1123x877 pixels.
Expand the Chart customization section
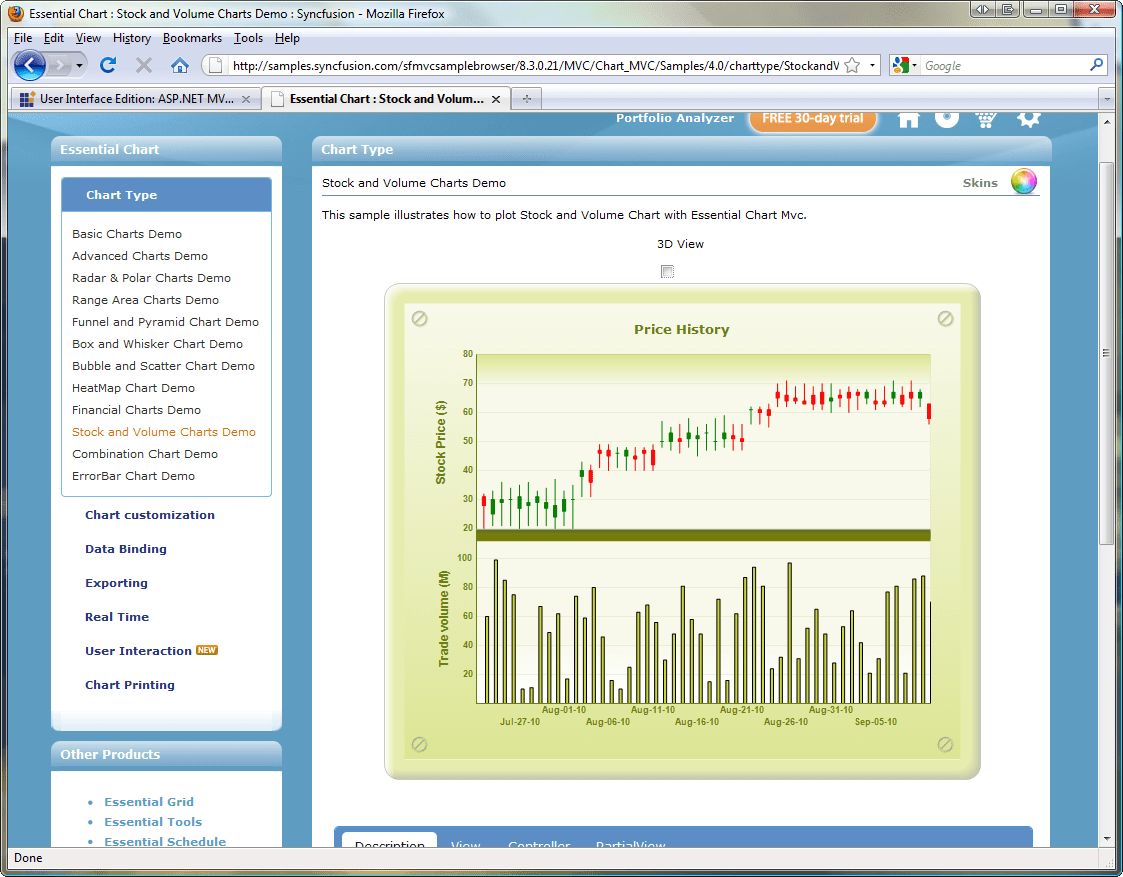tap(150, 515)
